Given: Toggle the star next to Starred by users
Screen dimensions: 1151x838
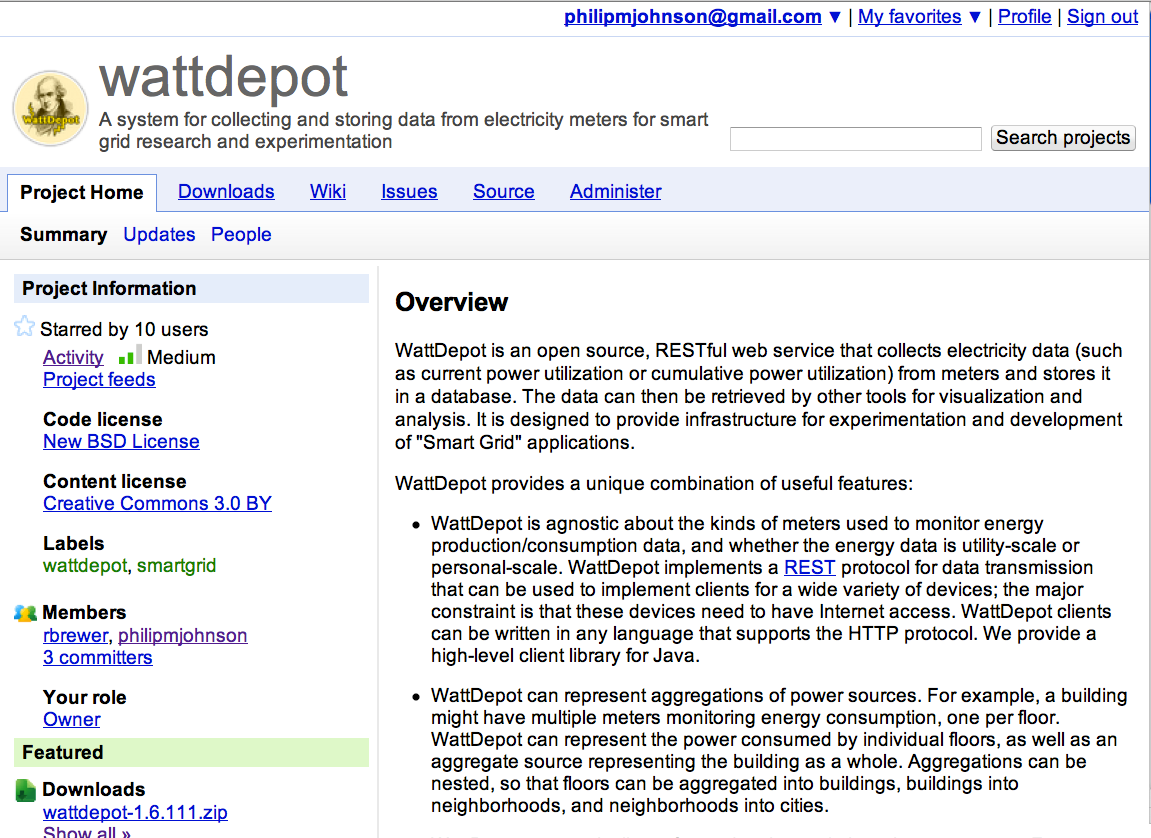Looking at the screenshot, I should tap(25, 327).
